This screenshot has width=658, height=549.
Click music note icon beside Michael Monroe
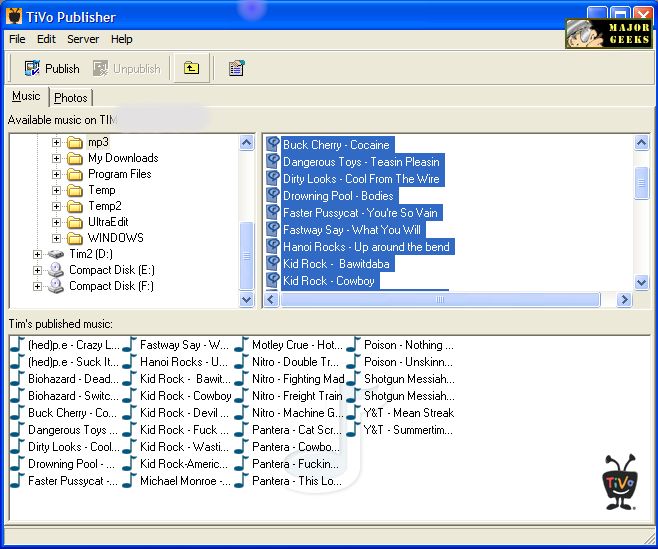[x=129, y=481]
